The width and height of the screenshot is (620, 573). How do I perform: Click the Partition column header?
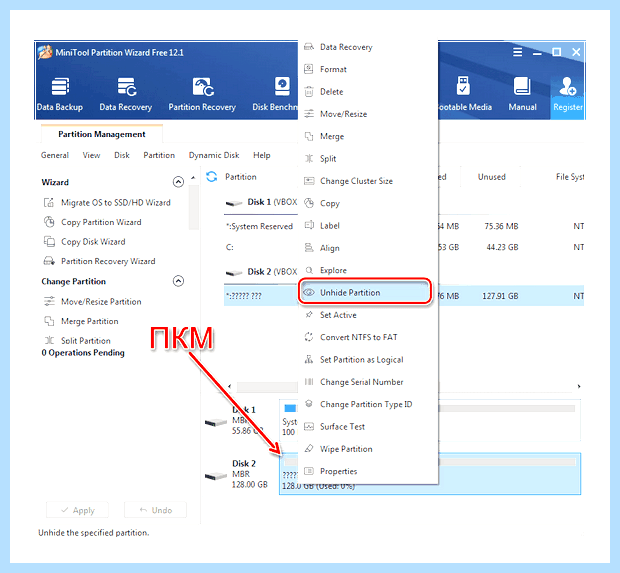(241, 177)
